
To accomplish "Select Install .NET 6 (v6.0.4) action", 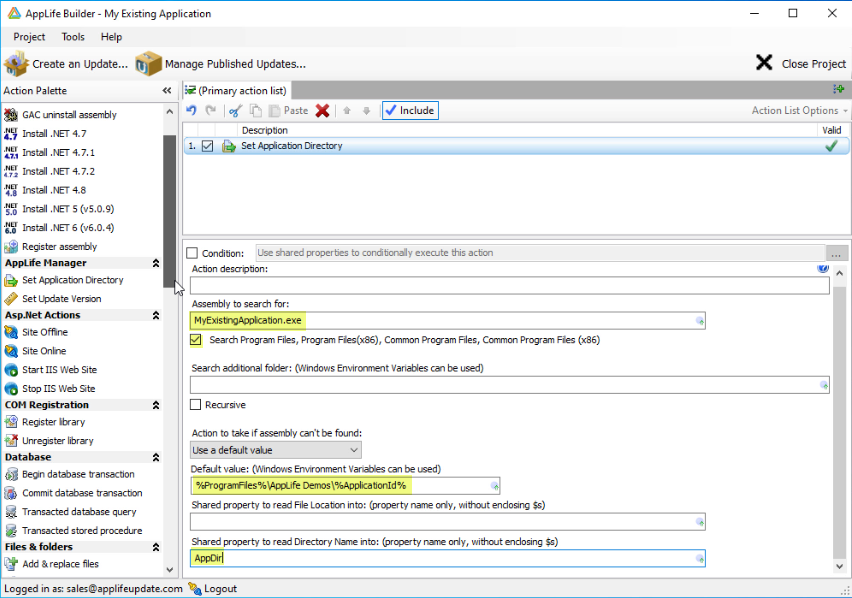I will pos(59,228).
